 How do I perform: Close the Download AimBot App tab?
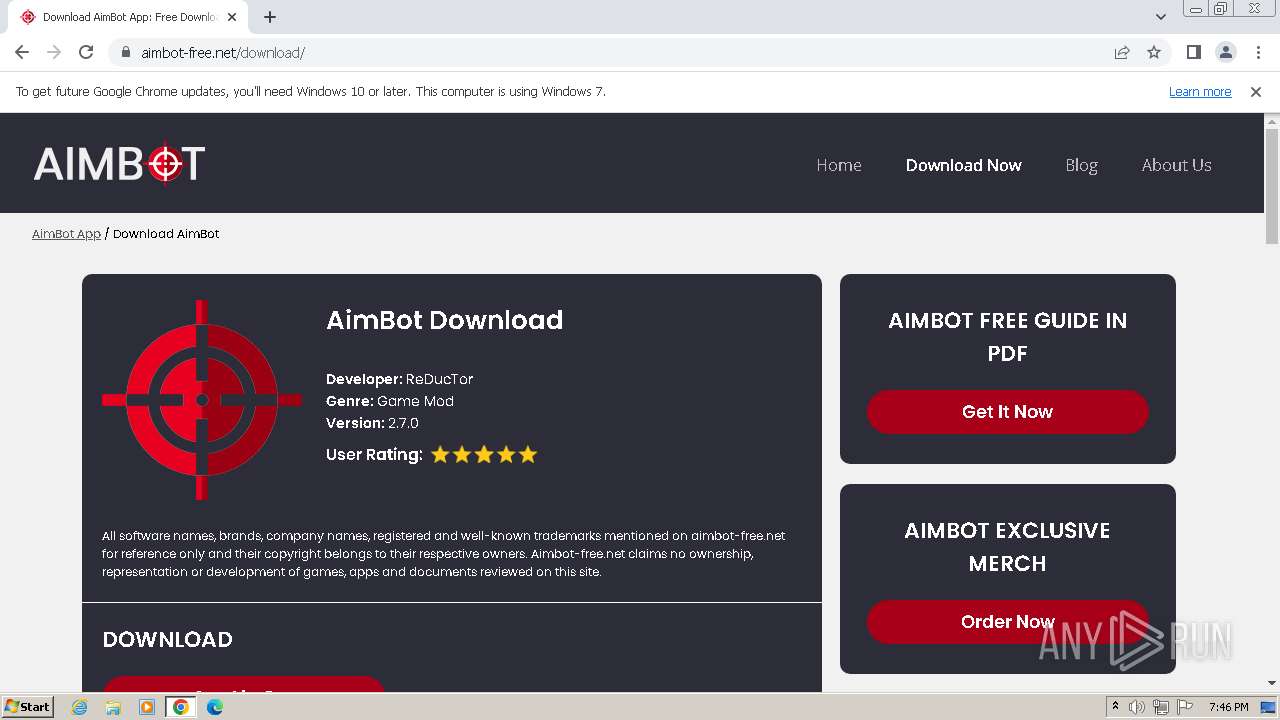[x=232, y=17]
